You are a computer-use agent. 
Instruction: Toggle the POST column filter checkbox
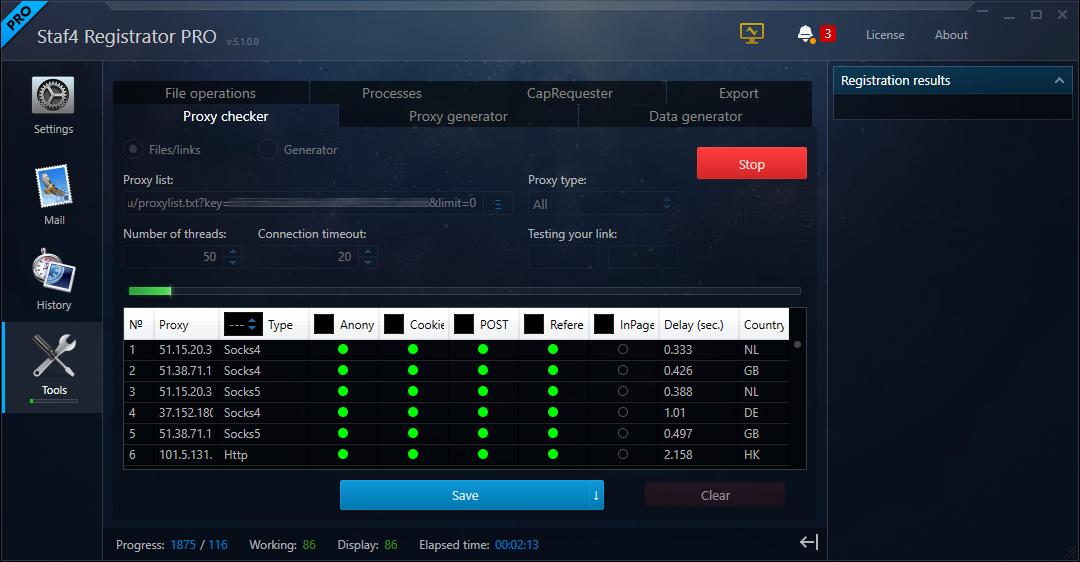click(464, 324)
